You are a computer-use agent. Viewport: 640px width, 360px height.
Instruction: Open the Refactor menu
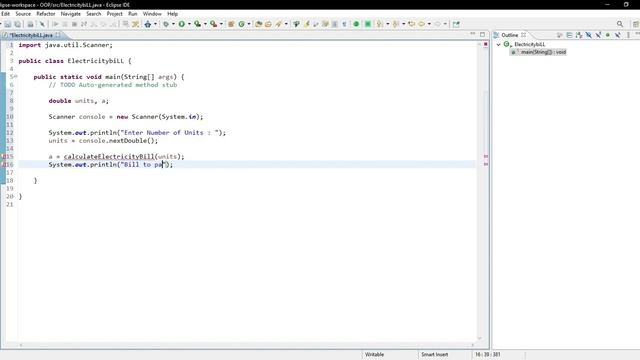pyautogui.click(x=46, y=14)
